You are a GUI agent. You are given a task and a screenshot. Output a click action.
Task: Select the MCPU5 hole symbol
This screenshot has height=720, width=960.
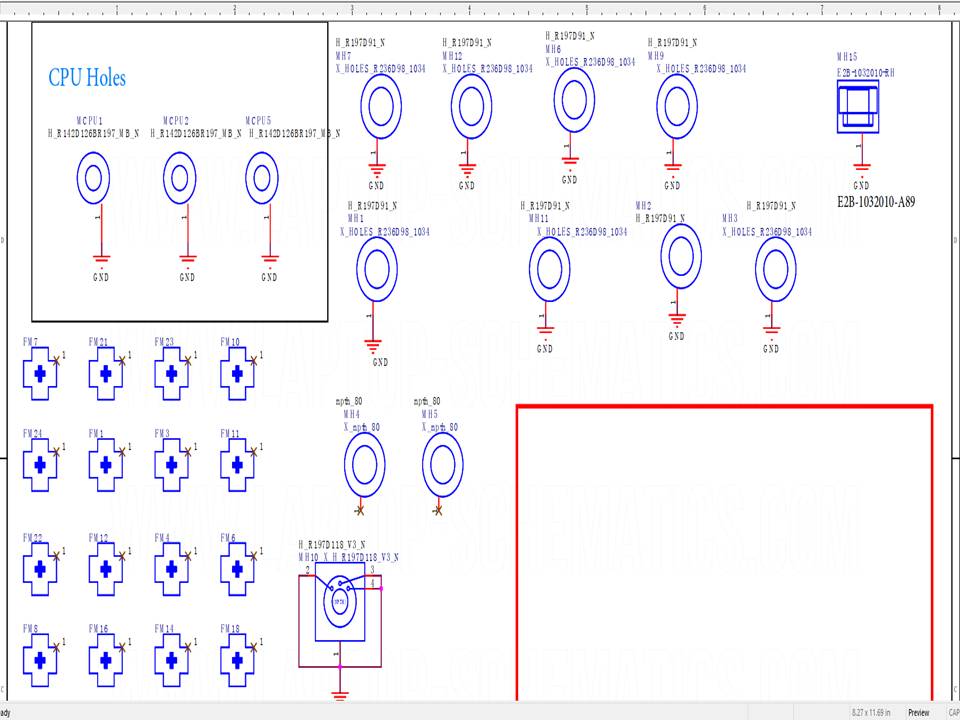(262, 178)
